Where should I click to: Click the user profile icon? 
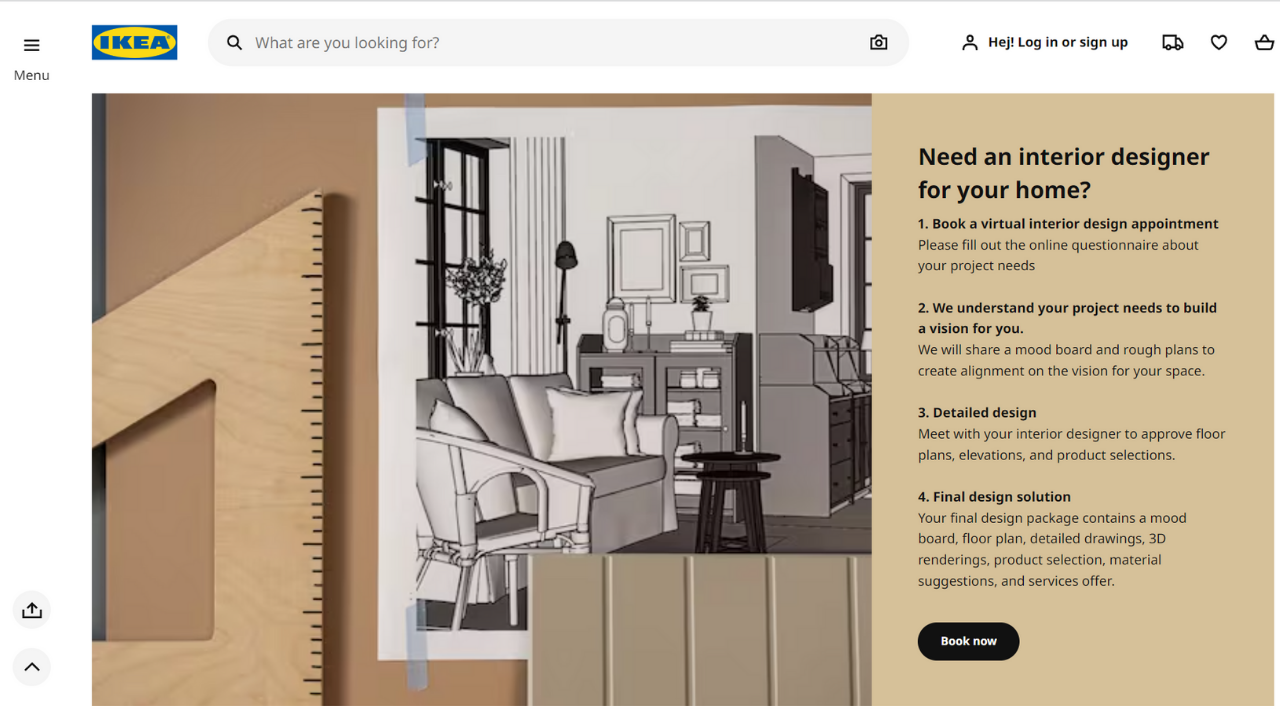tap(969, 43)
